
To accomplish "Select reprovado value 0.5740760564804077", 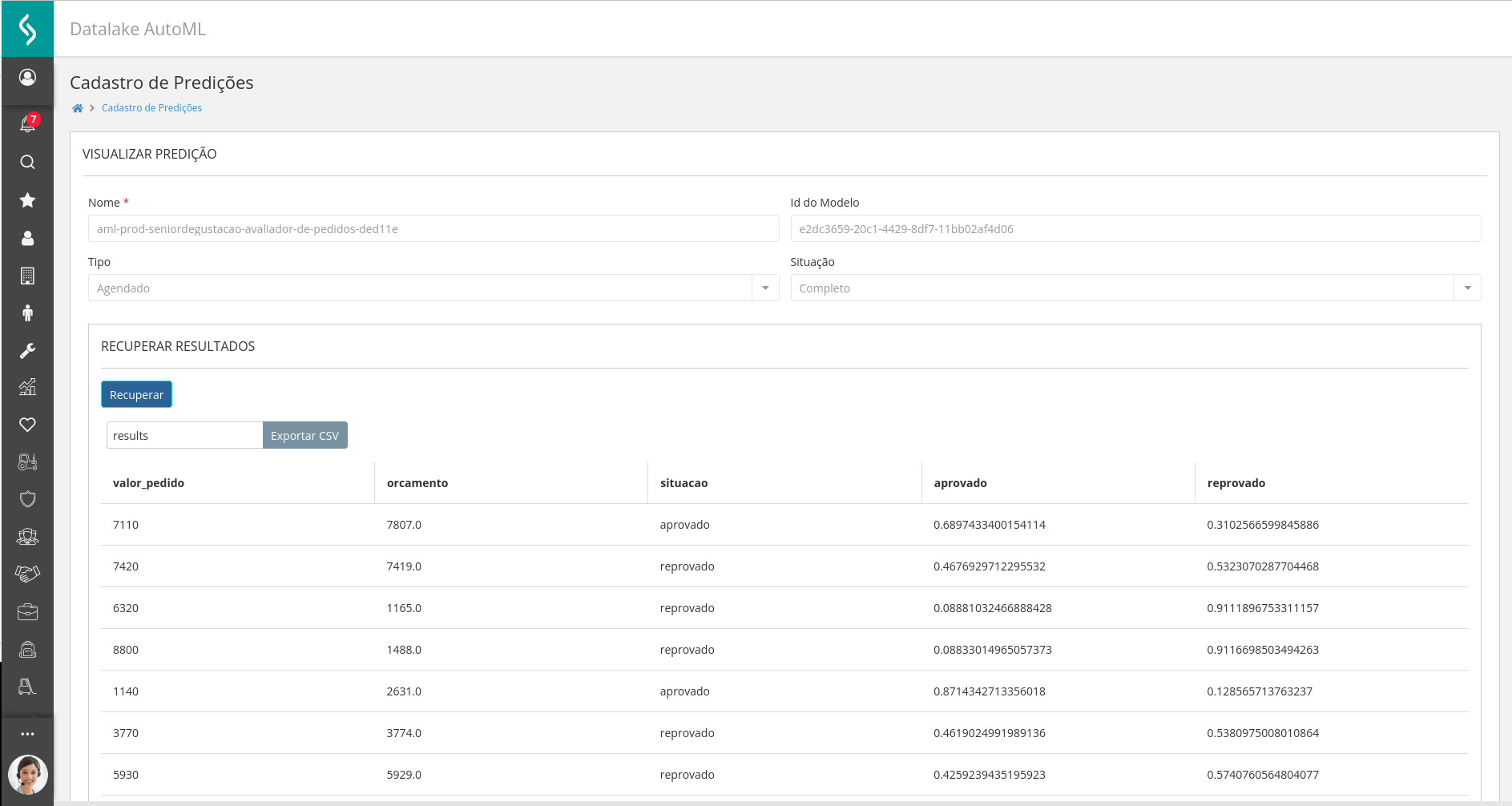I will pos(1263,775).
